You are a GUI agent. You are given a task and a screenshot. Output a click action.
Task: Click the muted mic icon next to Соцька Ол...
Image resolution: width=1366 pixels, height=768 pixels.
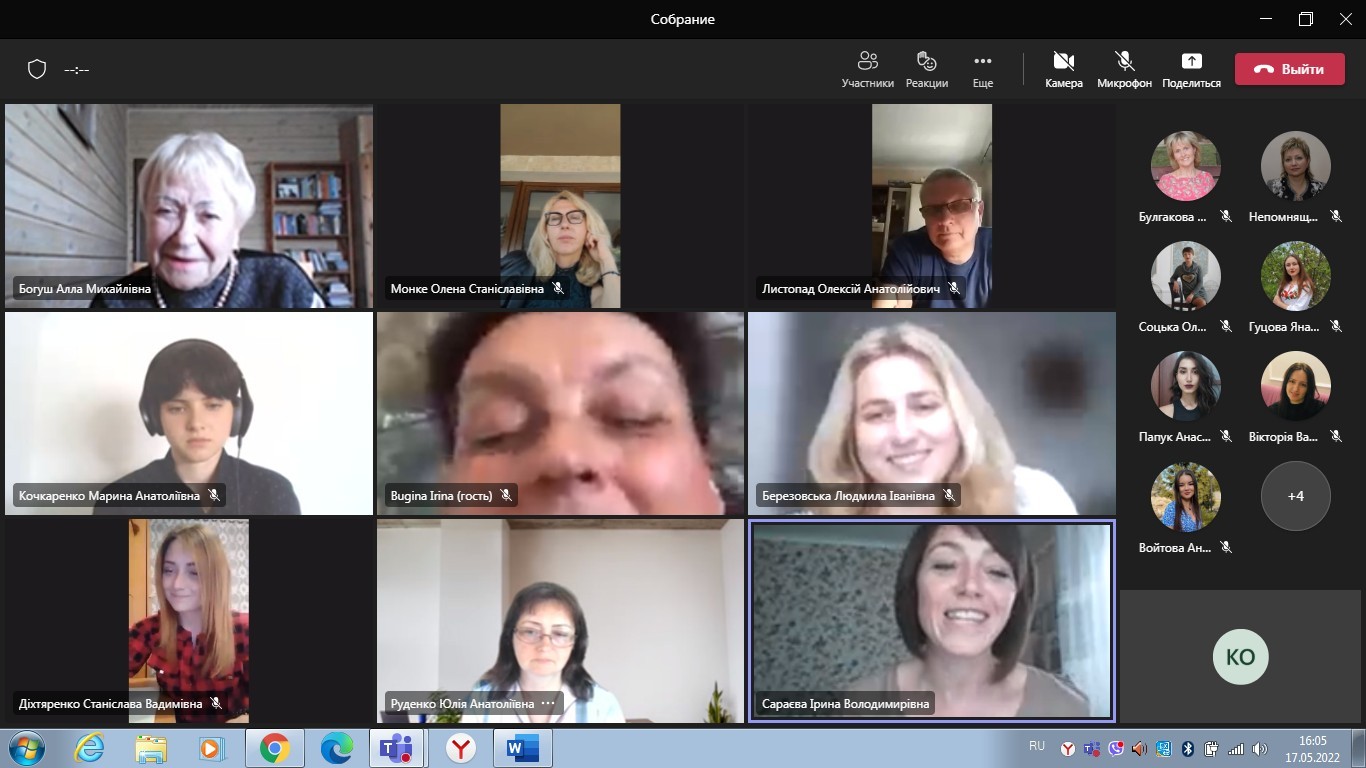[1226, 326]
